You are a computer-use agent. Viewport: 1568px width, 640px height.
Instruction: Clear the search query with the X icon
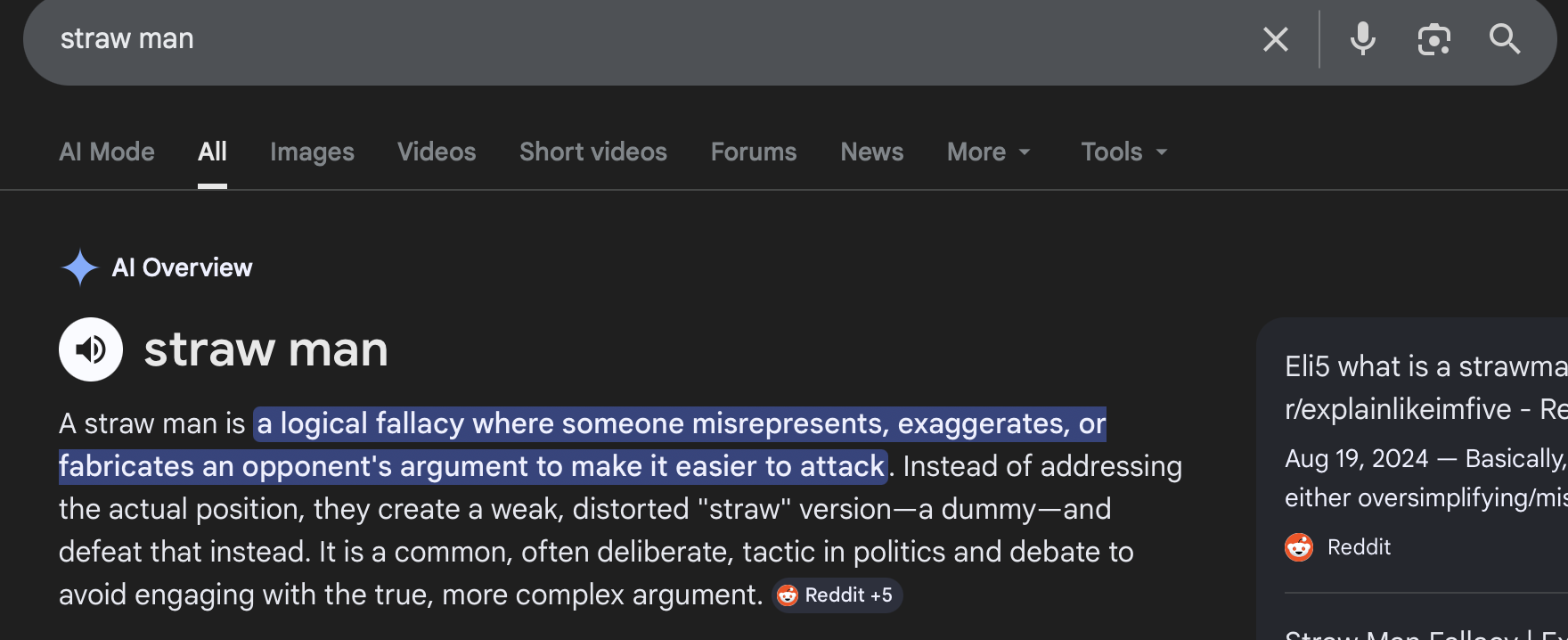pyautogui.click(x=1276, y=38)
